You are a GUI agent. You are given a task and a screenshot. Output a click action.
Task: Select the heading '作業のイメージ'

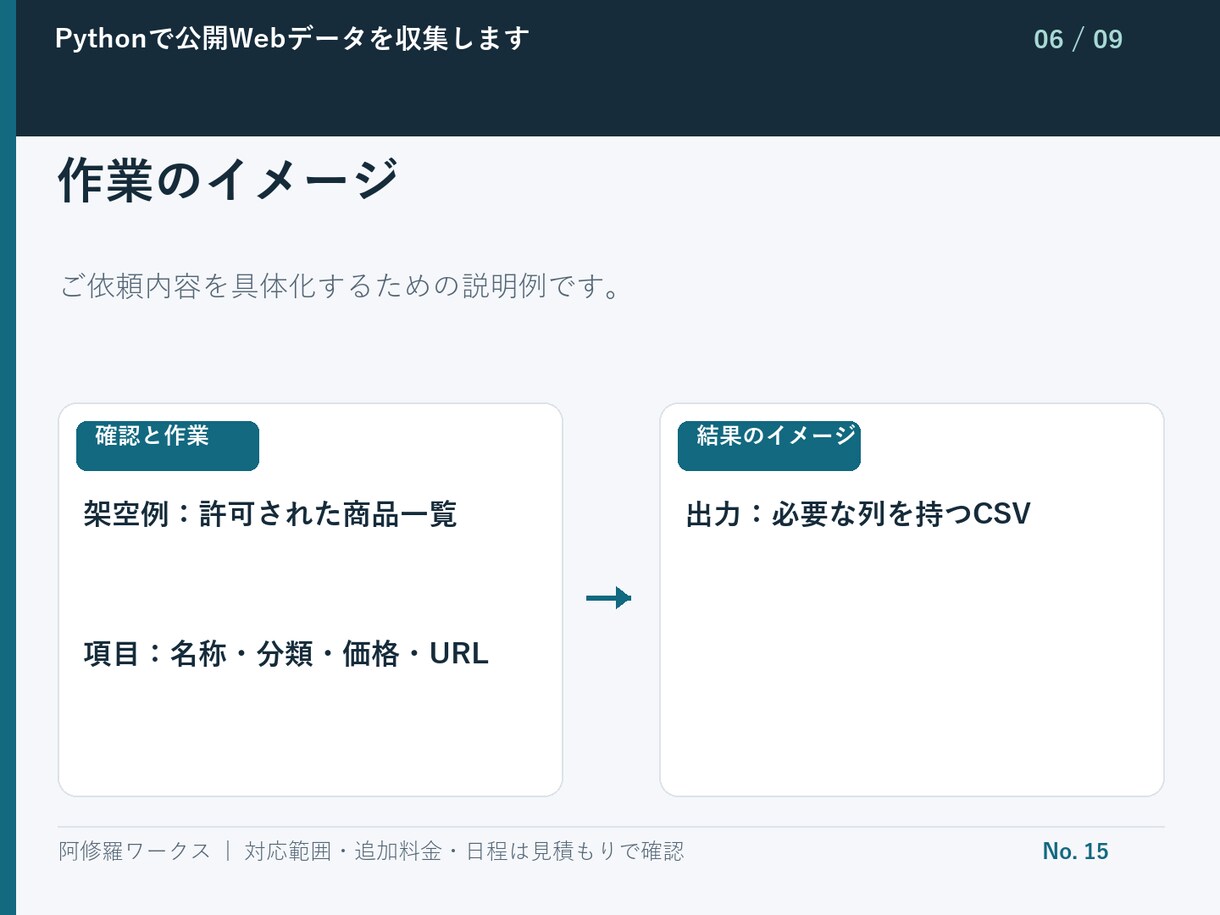[228, 180]
